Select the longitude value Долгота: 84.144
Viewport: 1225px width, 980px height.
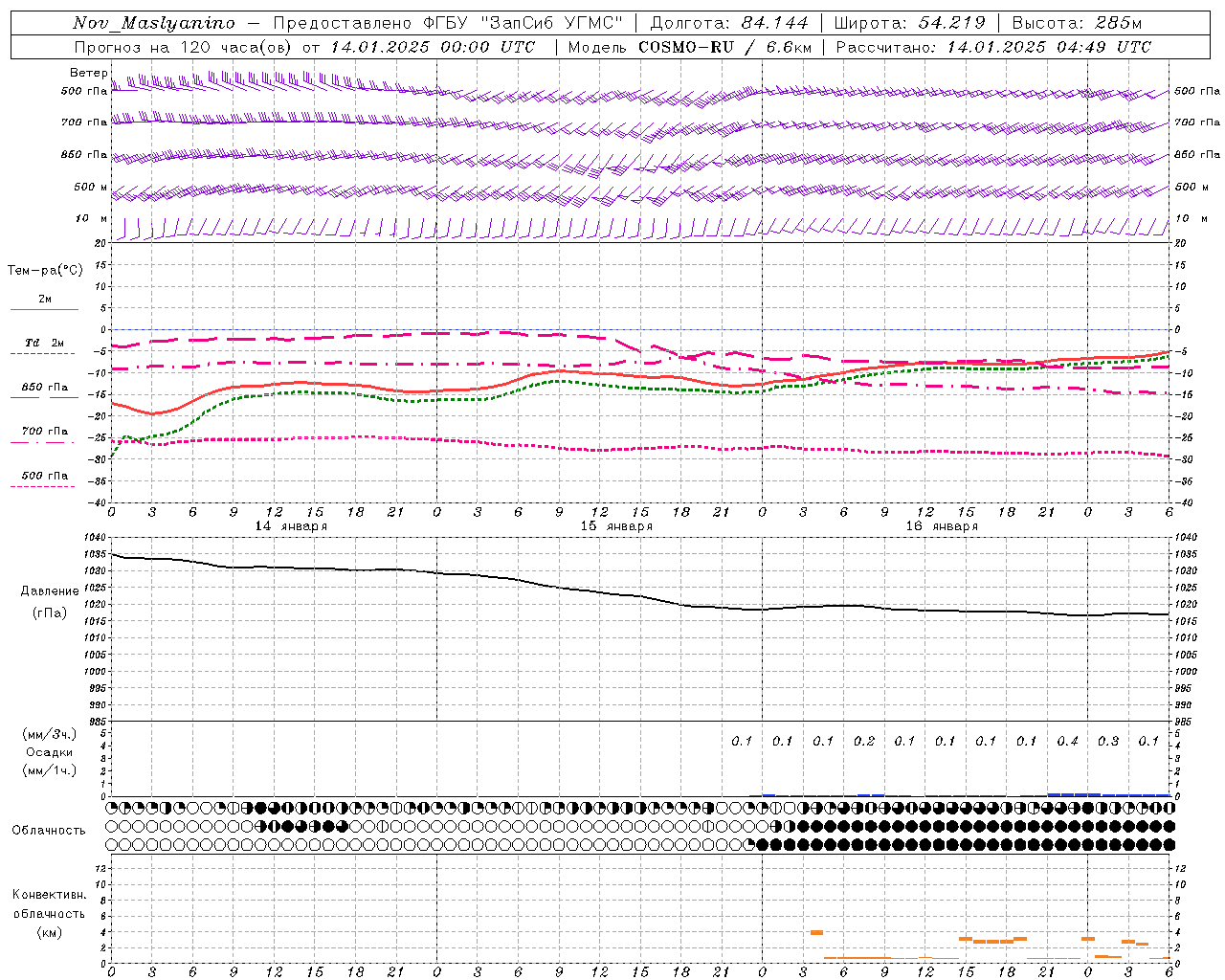[x=729, y=23]
